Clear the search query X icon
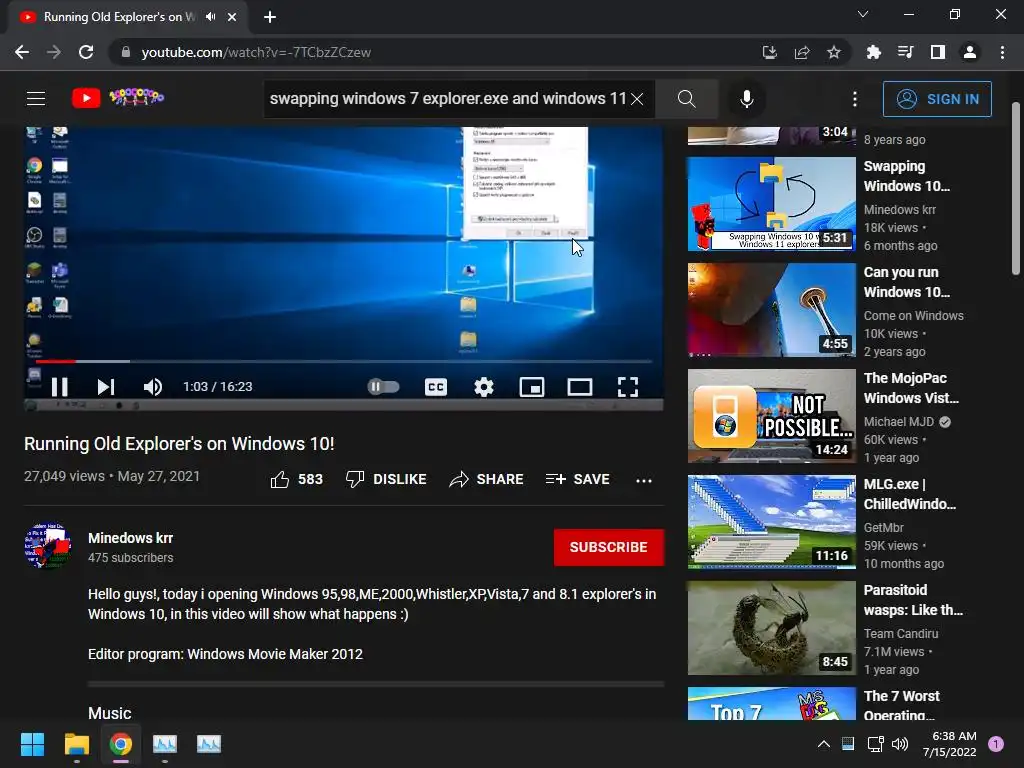1024x768 pixels. click(637, 99)
